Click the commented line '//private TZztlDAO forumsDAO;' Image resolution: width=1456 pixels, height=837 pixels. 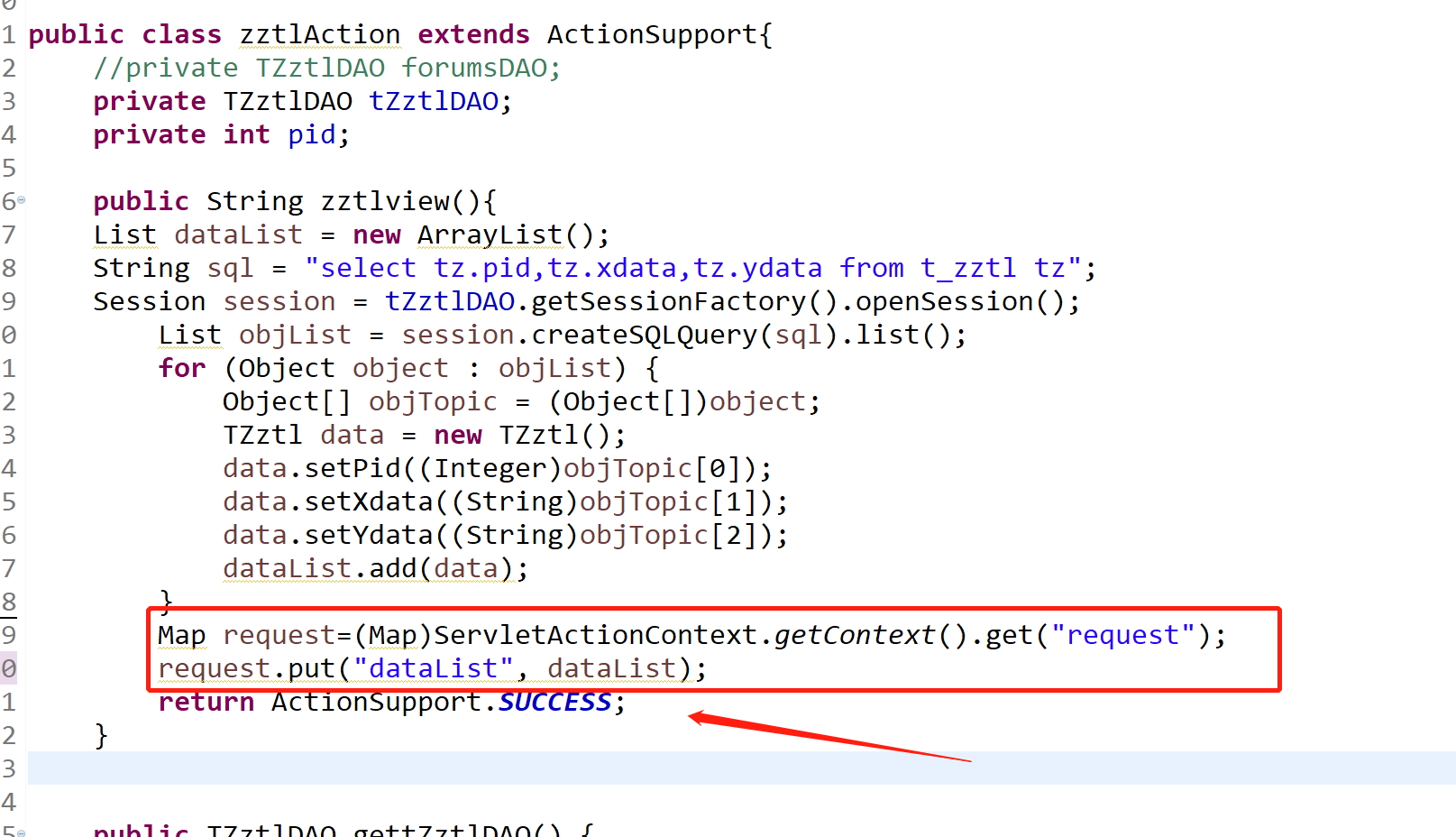(x=327, y=68)
